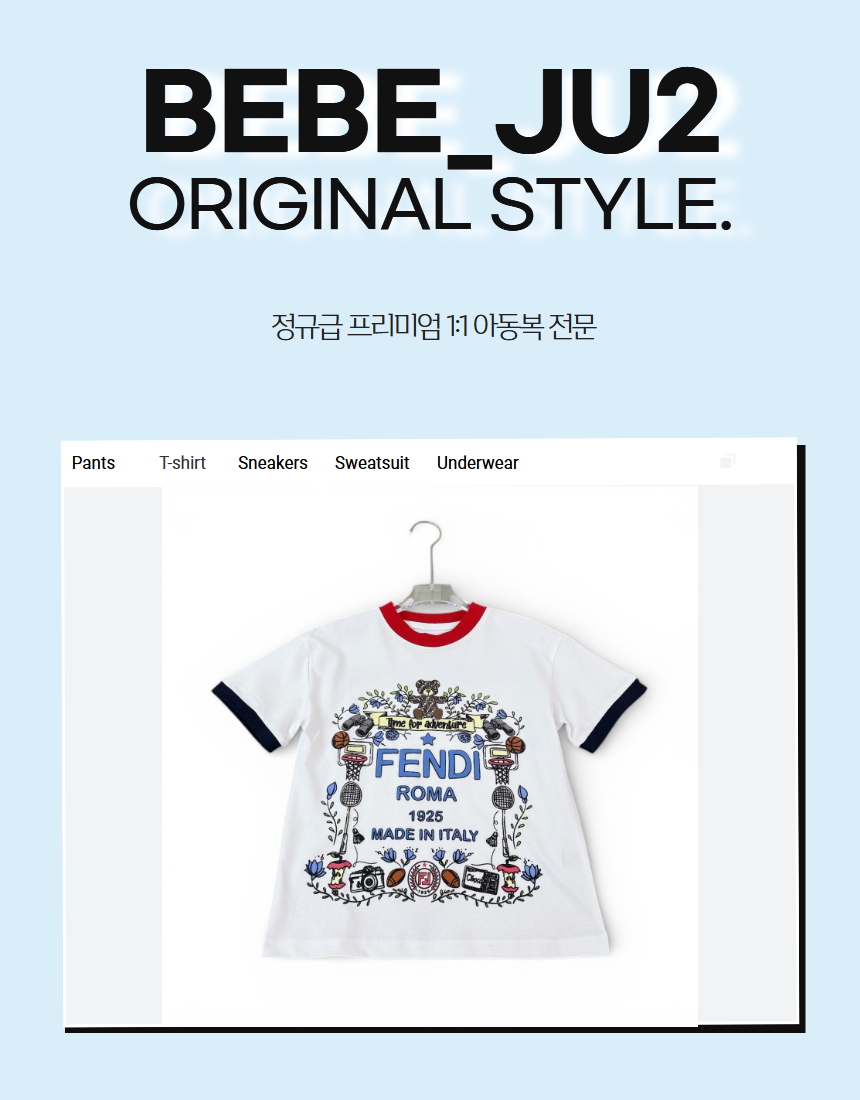
Task: Click the camera illustration on shirt print
Action: 367,878
